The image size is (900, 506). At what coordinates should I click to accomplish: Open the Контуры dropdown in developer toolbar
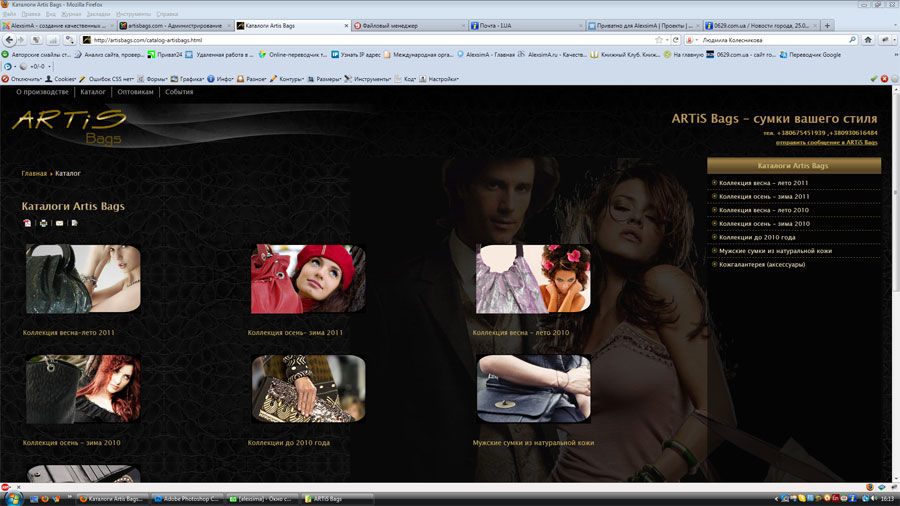[286, 79]
